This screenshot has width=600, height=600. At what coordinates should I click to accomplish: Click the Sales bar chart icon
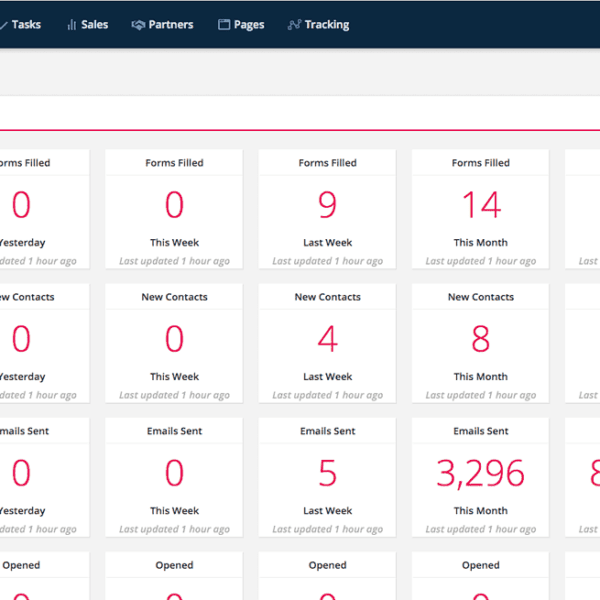click(x=71, y=25)
